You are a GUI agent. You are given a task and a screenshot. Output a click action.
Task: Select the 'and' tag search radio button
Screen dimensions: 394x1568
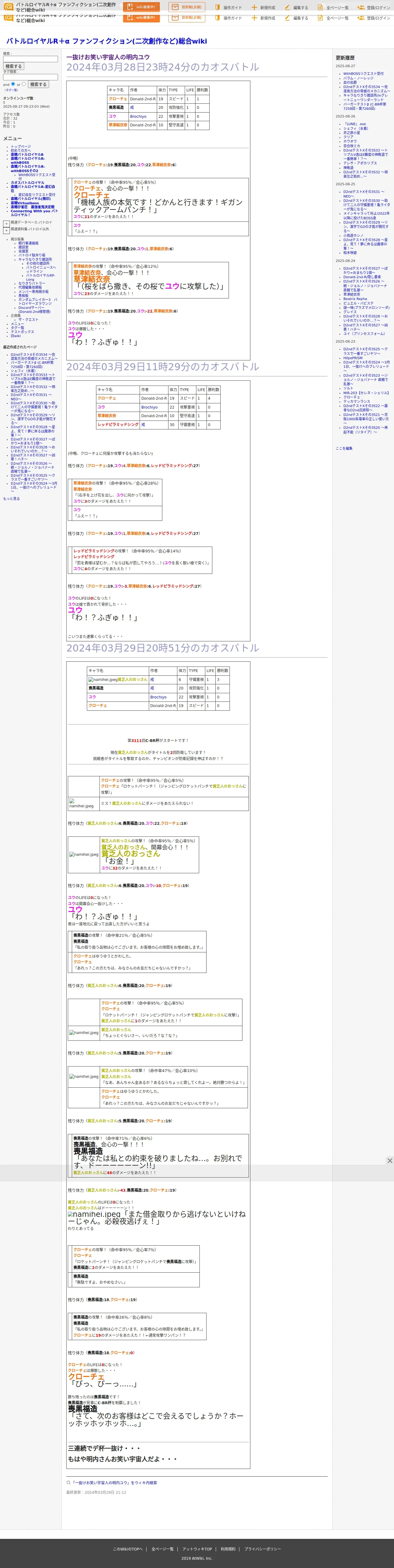14,84
